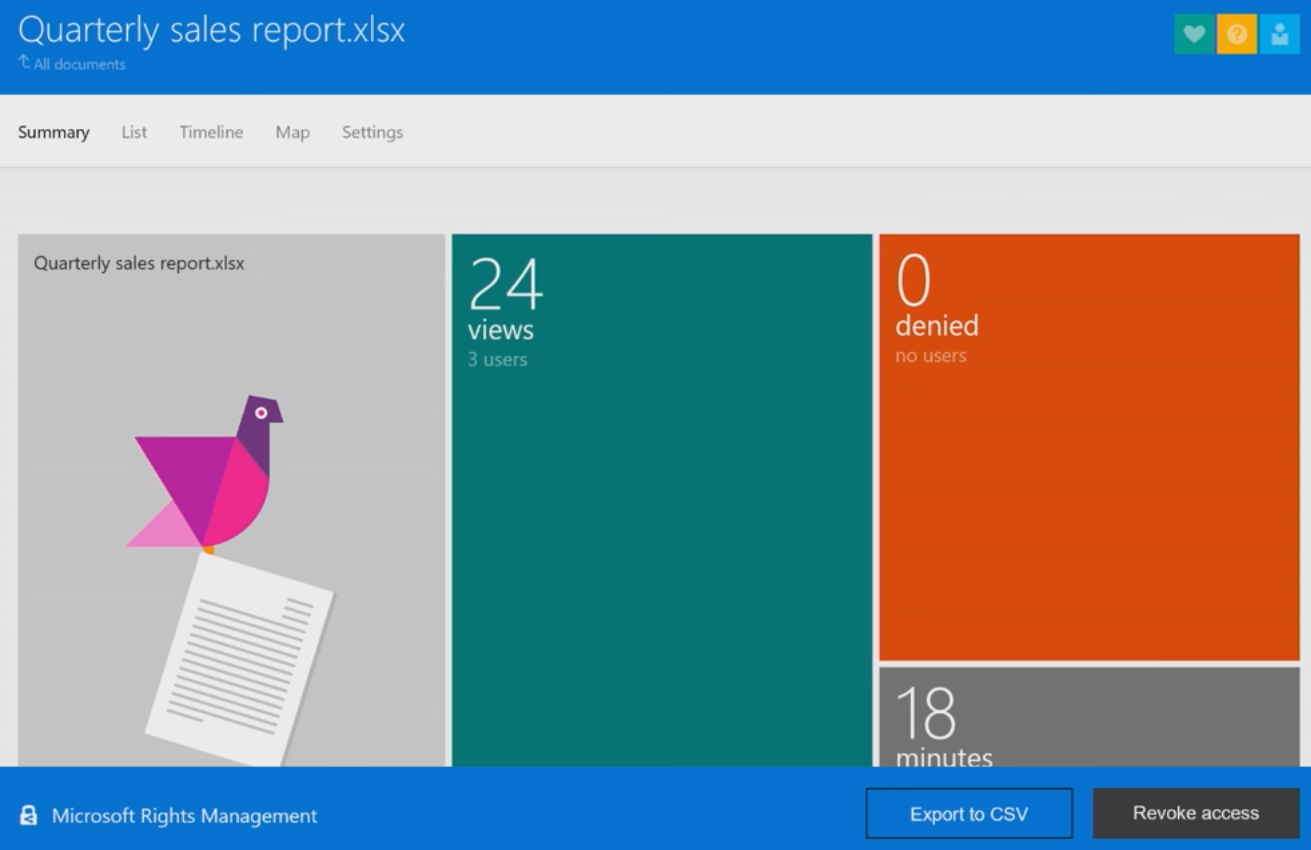
Task: Open the List tab
Action: point(134,132)
